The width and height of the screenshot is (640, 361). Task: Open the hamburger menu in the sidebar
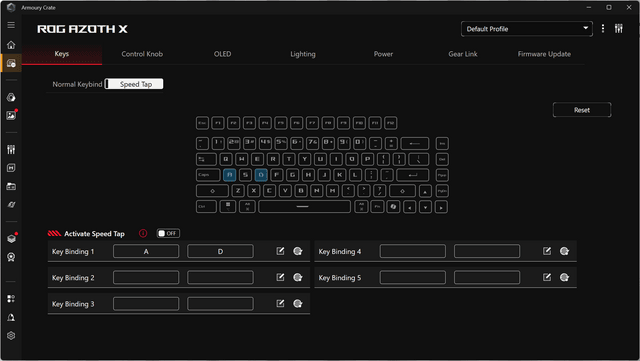(11, 25)
